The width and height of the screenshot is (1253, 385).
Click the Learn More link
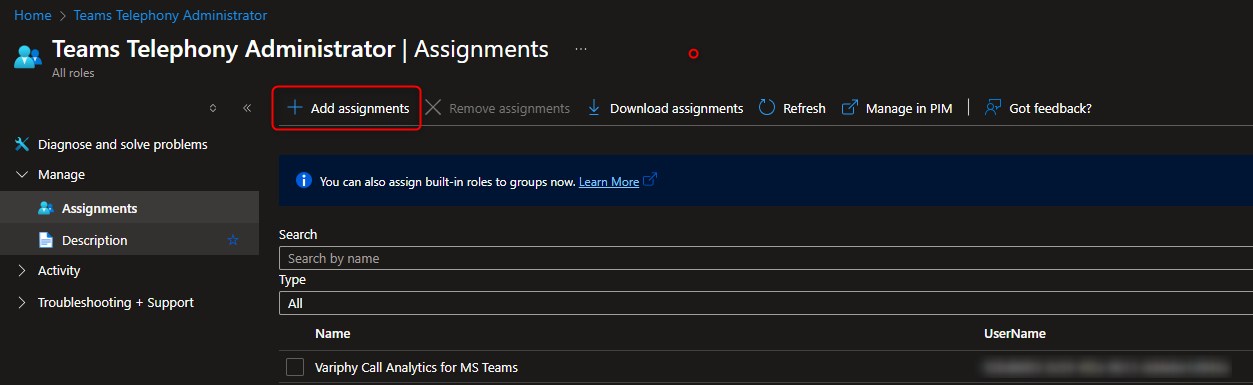tap(608, 182)
